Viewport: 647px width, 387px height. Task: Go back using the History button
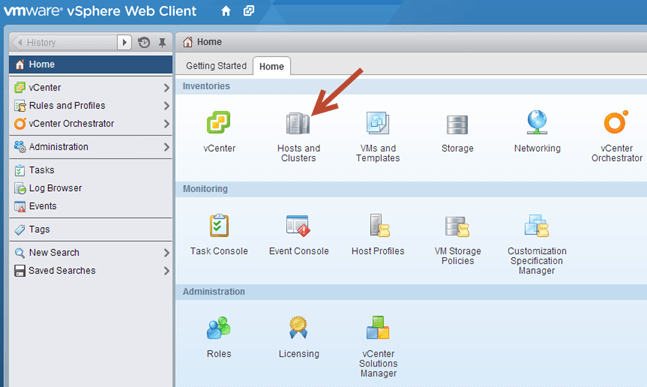pyautogui.click(x=64, y=42)
